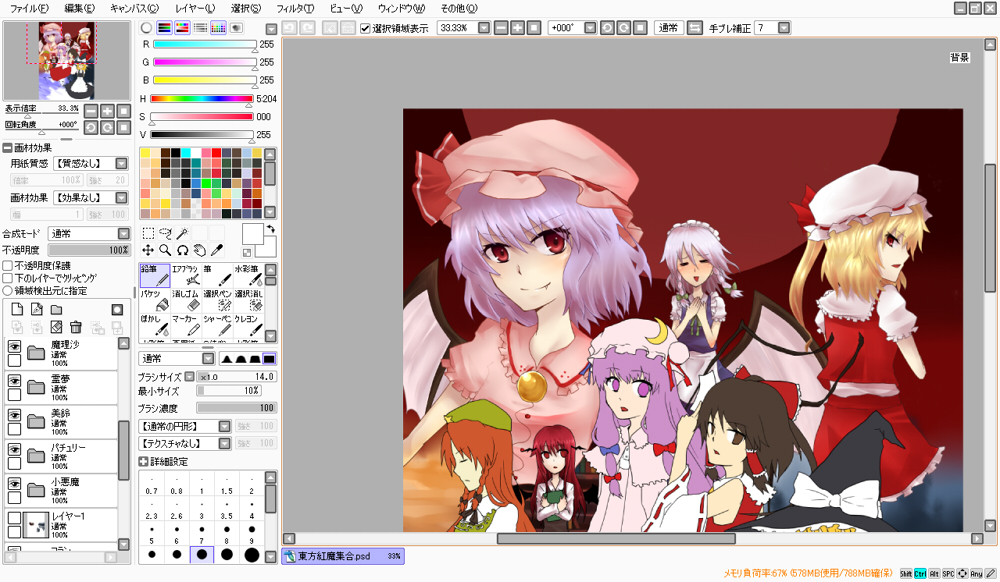Open the zoom percentage 33.33% dropdown

click(x=484, y=28)
